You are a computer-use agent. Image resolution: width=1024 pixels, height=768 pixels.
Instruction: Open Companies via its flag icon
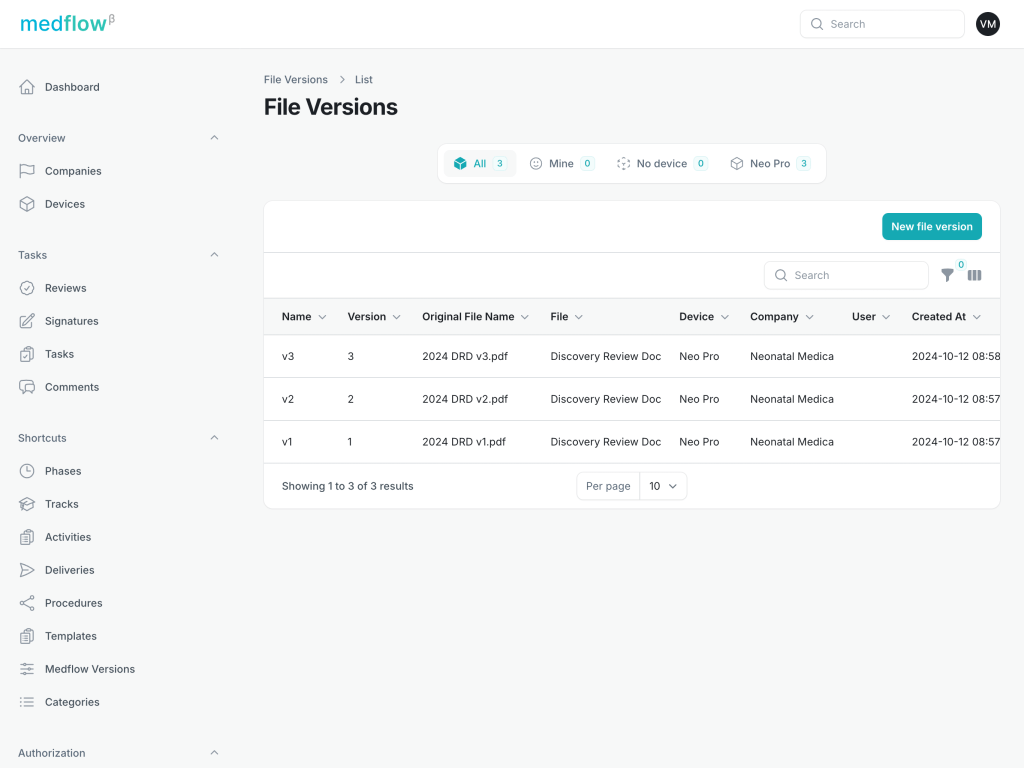point(27,171)
